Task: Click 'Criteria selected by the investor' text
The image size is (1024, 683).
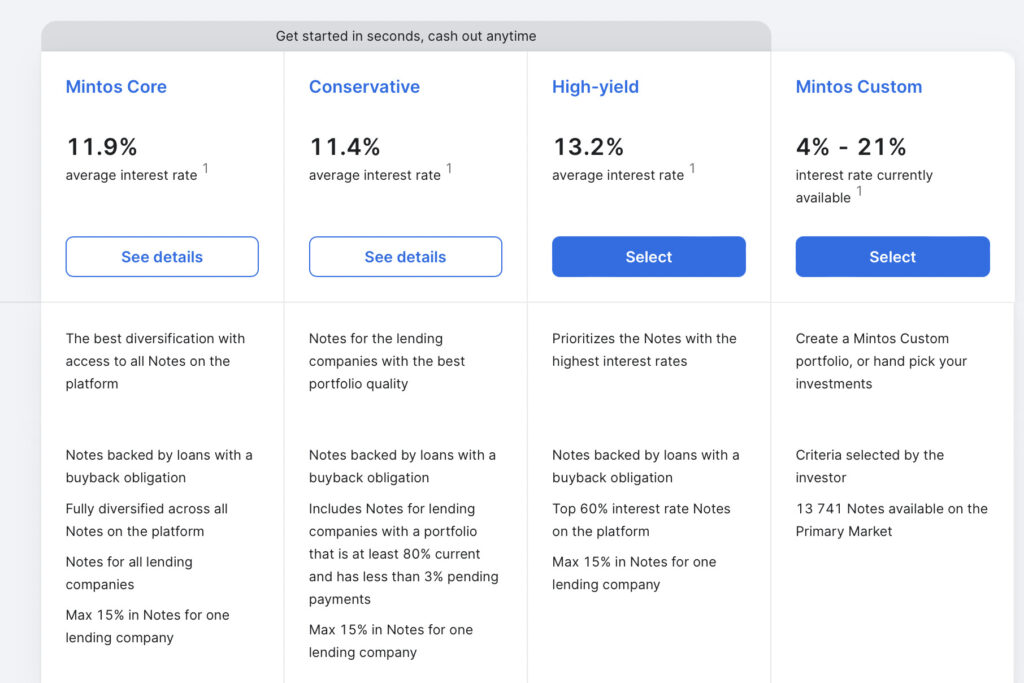Action: [x=870, y=466]
